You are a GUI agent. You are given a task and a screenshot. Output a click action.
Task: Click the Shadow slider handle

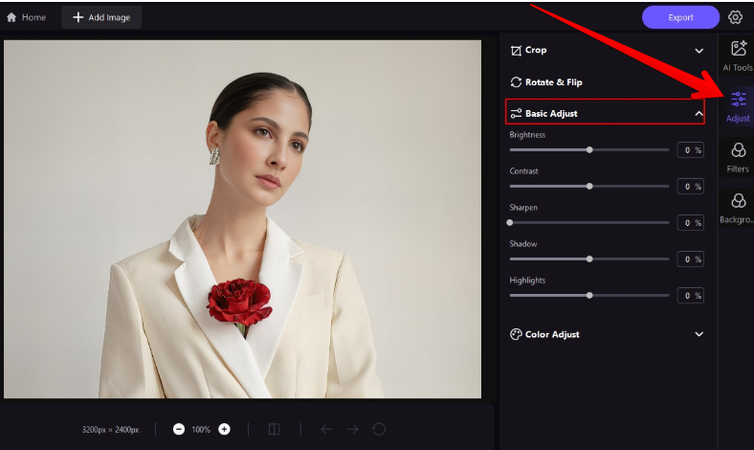pos(590,259)
